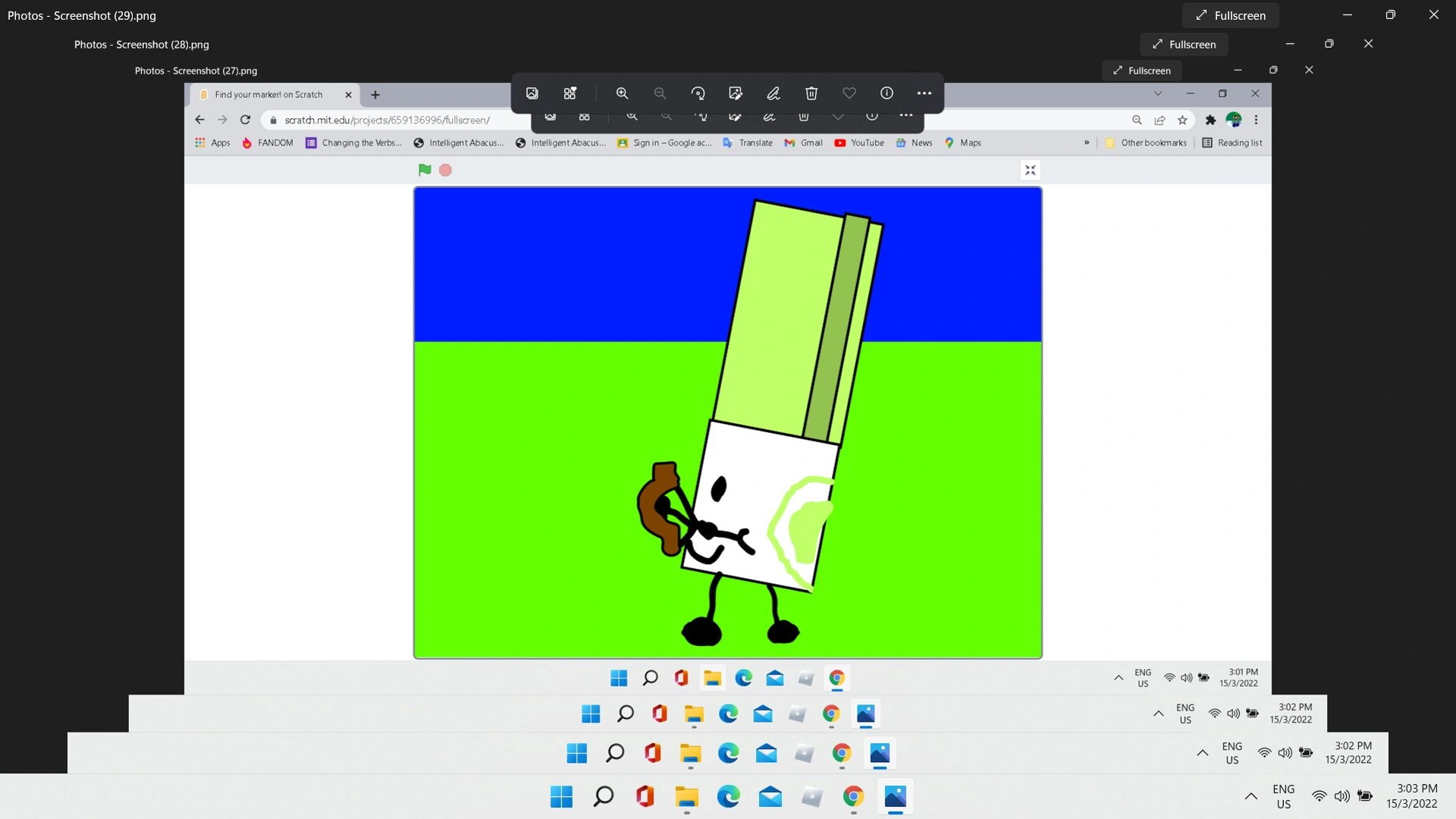This screenshot has width=1456, height=819.
Task: Open the three-dots See more menu
Action: point(924,93)
